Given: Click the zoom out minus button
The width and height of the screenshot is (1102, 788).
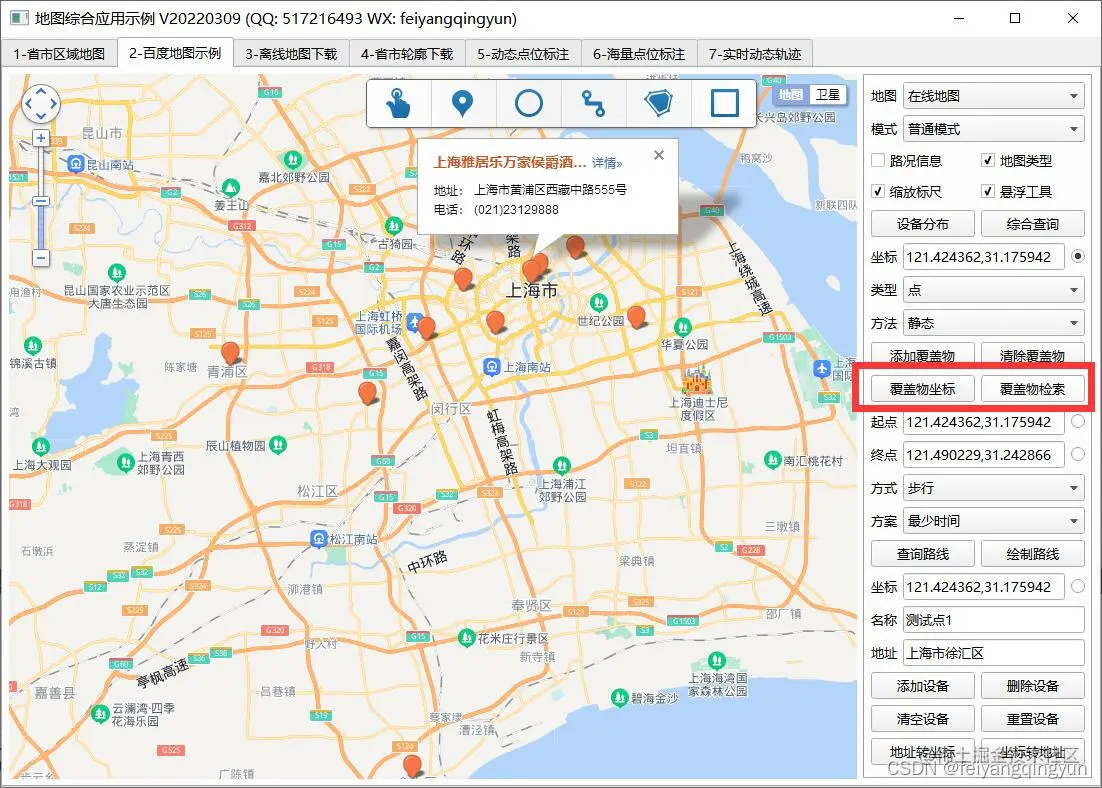Looking at the screenshot, I should (41, 258).
